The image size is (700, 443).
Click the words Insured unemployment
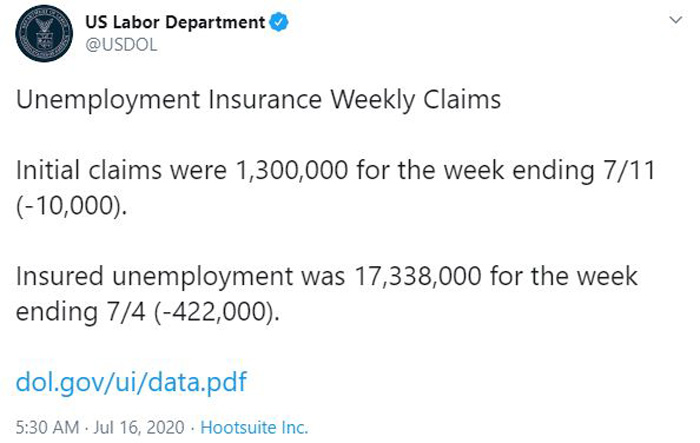tap(154, 277)
